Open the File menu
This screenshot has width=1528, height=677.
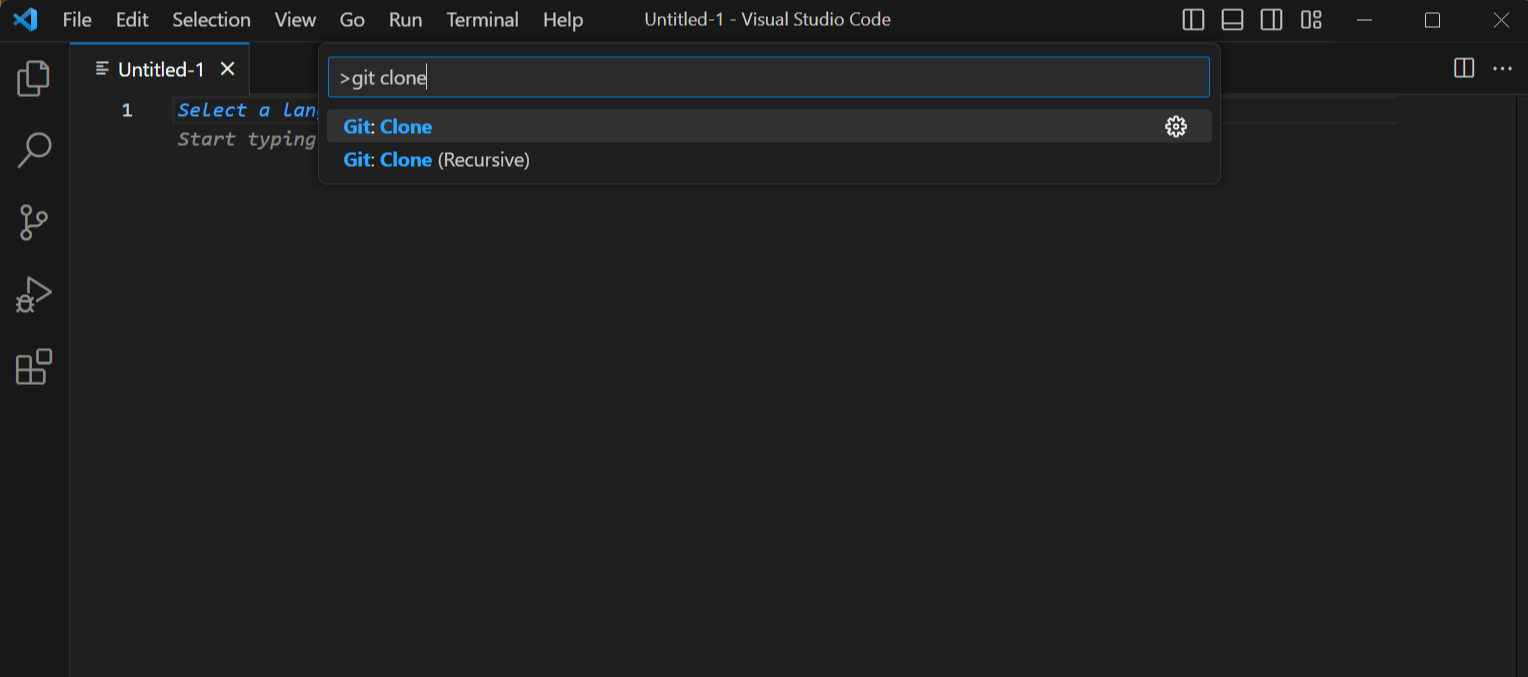coord(77,20)
